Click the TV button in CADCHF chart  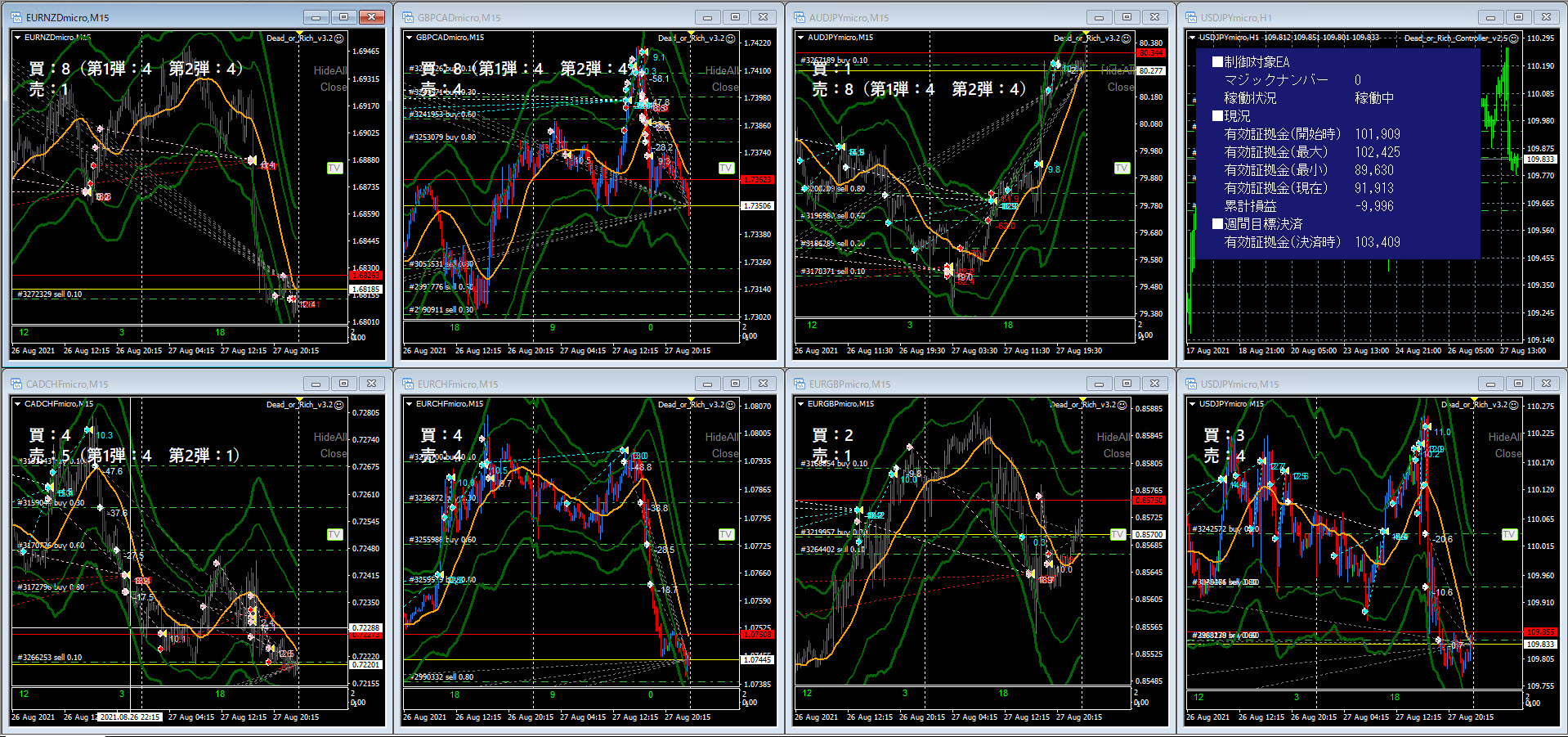click(334, 535)
